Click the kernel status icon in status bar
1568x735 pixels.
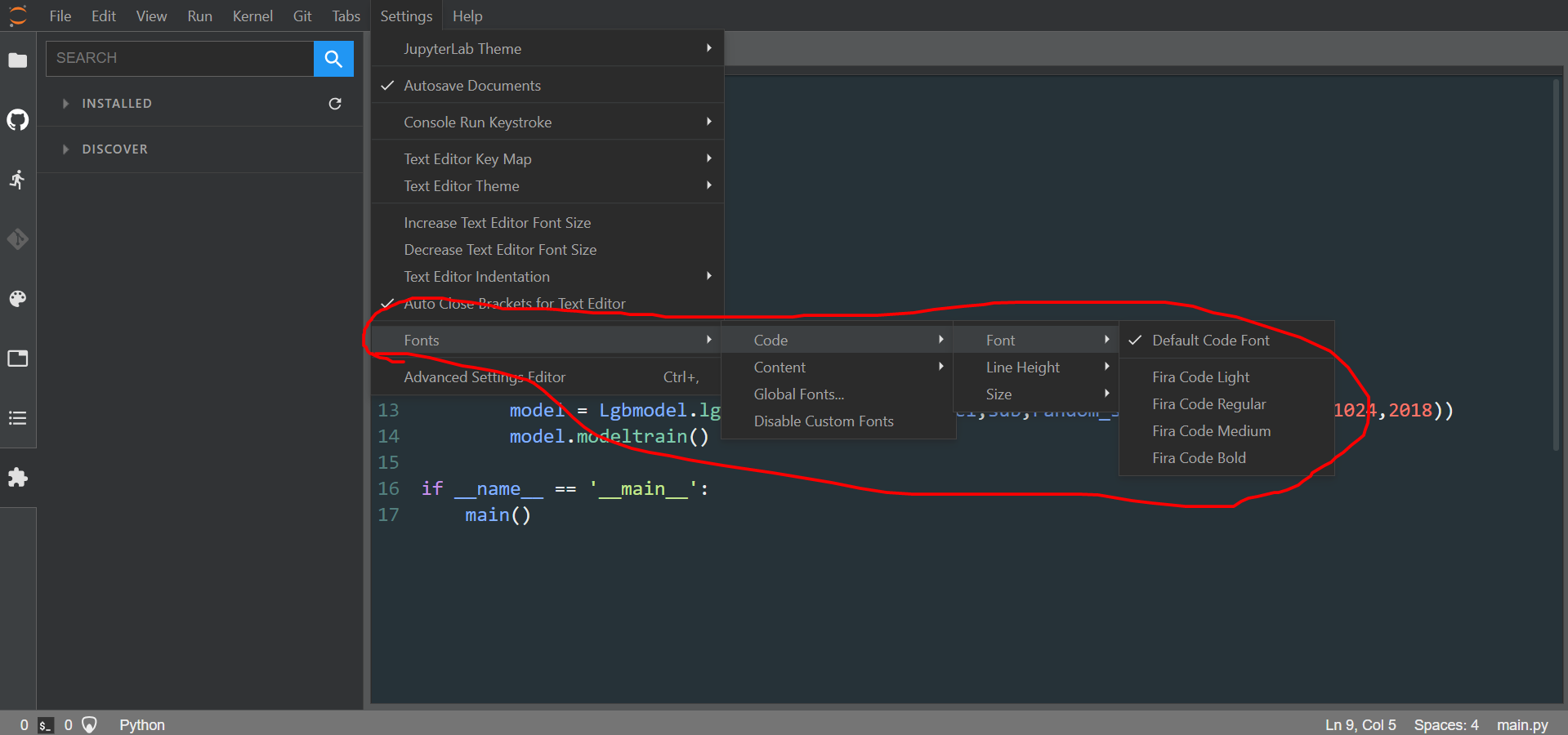point(90,724)
